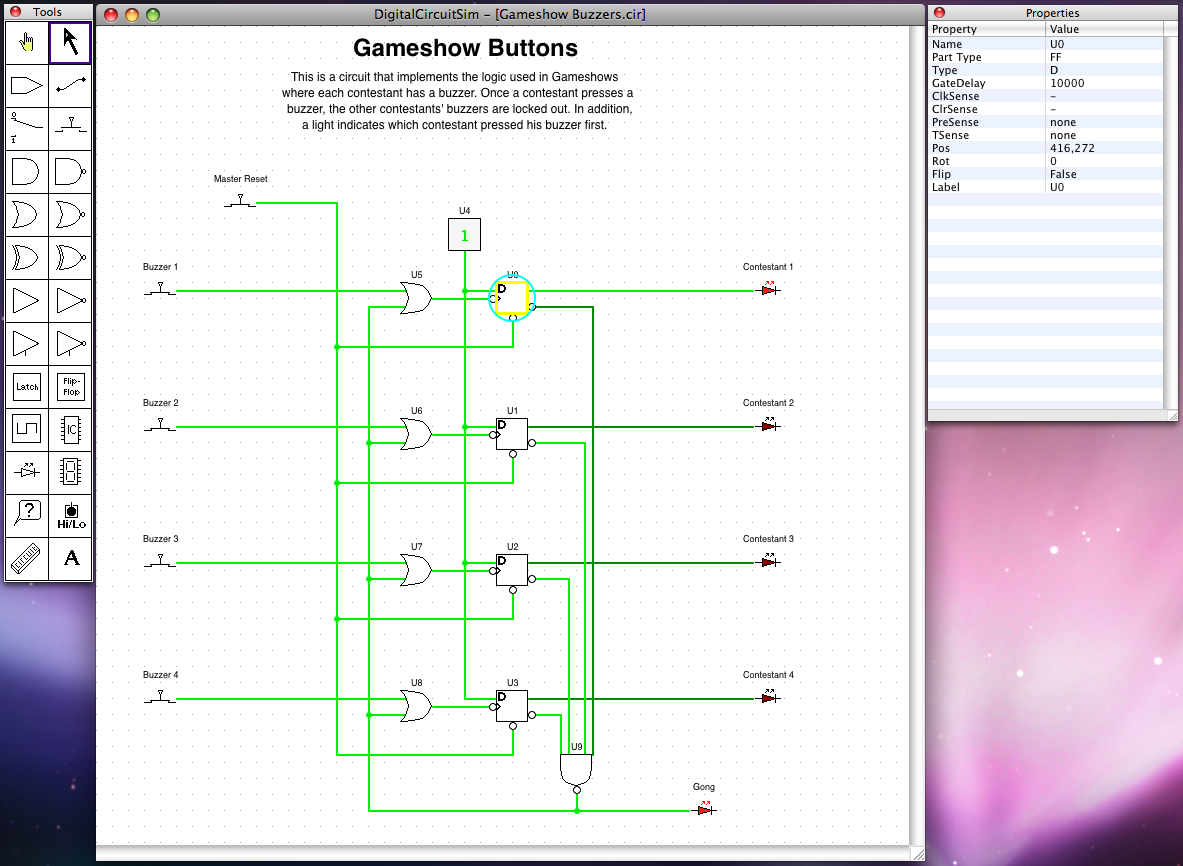Image resolution: width=1183 pixels, height=866 pixels.
Task: Pick the Latch component tool
Action: pyautogui.click(x=27, y=386)
